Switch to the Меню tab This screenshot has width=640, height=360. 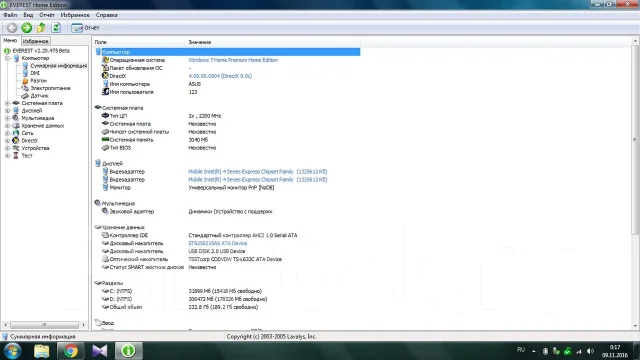pyautogui.click(x=10, y=40)
